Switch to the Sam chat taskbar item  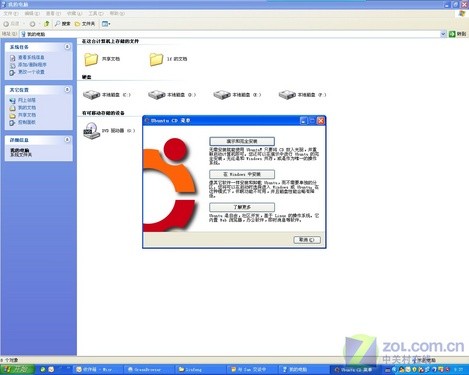pyautogui.click(x=251, y=369)
